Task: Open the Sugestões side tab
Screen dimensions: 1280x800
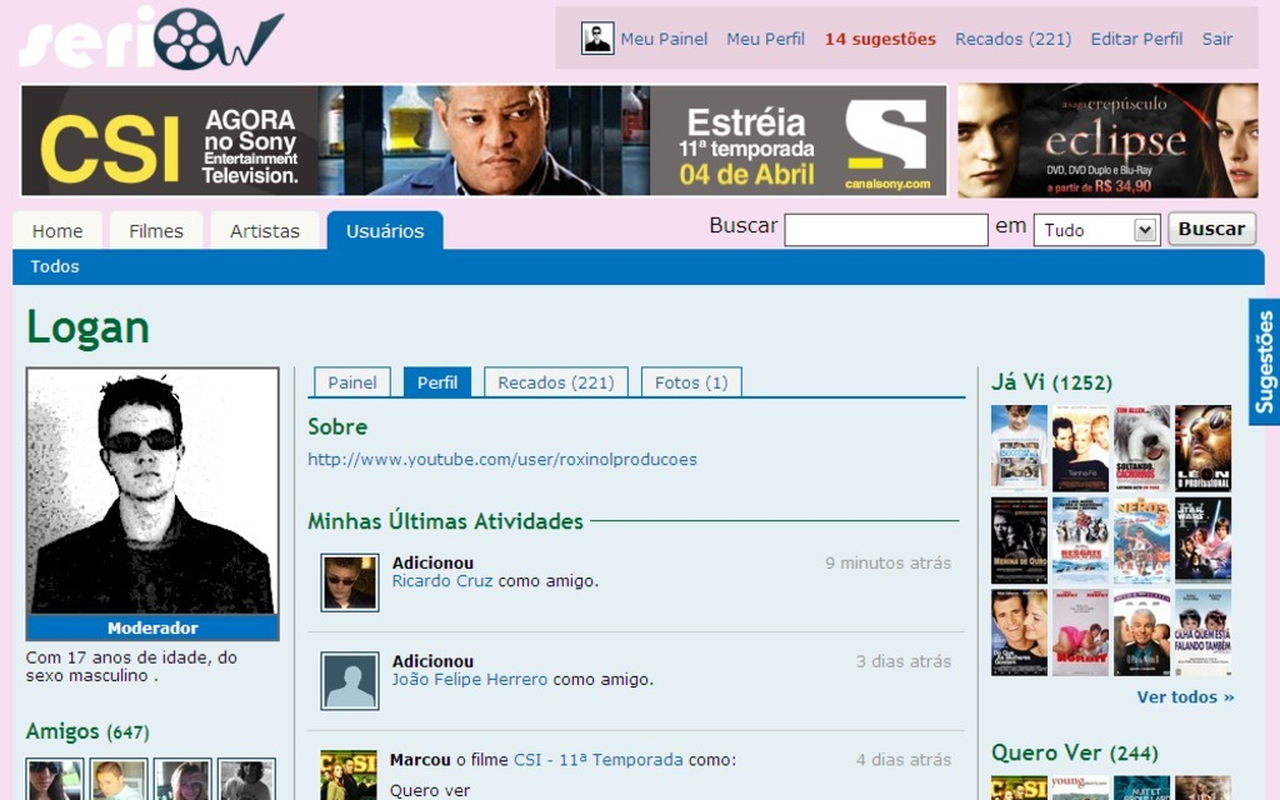Action: click(x=1265, y=362)
